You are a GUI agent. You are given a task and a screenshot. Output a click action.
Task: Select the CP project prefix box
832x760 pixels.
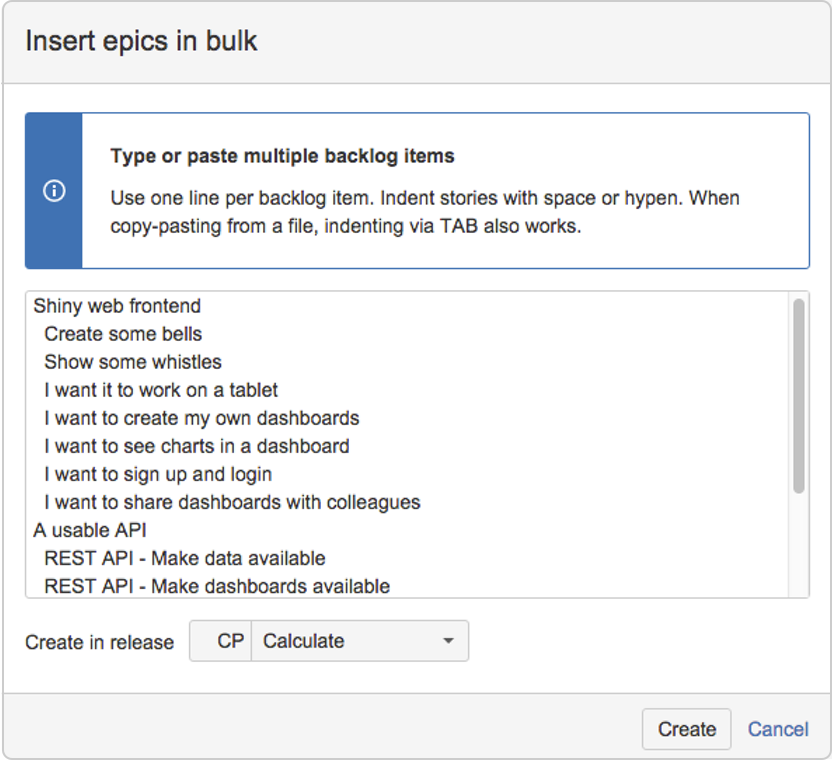pos(221,641)
